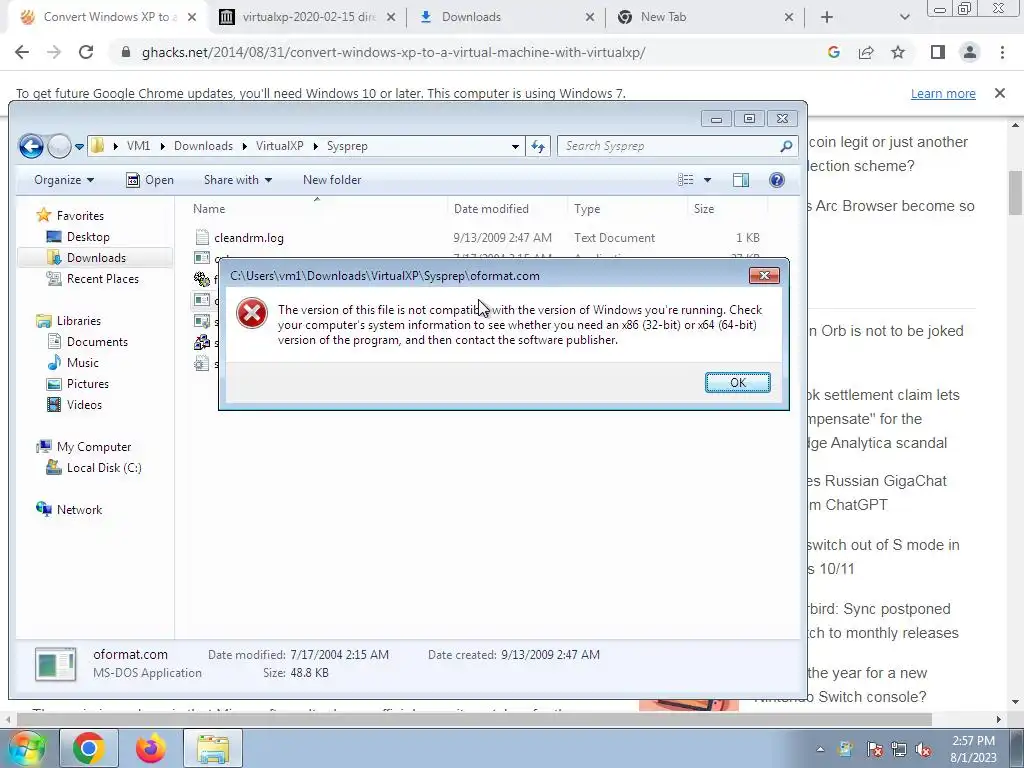Image resolution: width=1024 pixels, height=768 pixels.
Task: Click Learn more link in infobar
Action: pos(943,94)
